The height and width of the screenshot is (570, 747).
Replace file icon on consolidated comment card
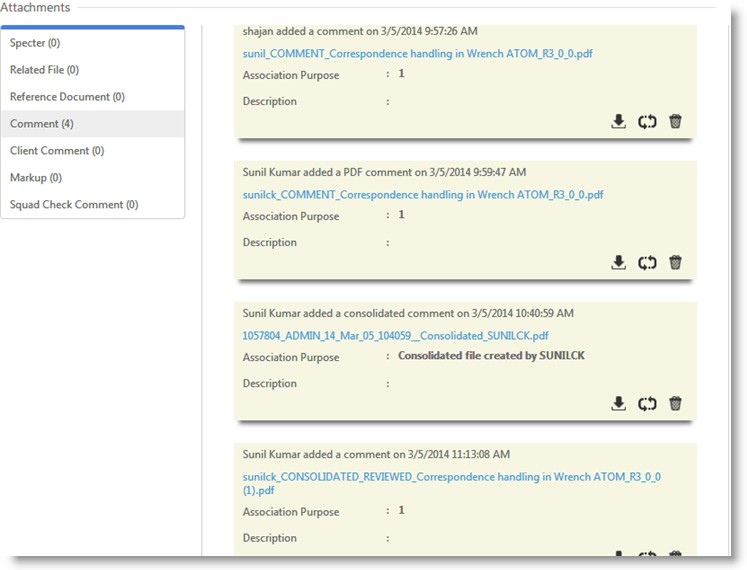(647, 404)
